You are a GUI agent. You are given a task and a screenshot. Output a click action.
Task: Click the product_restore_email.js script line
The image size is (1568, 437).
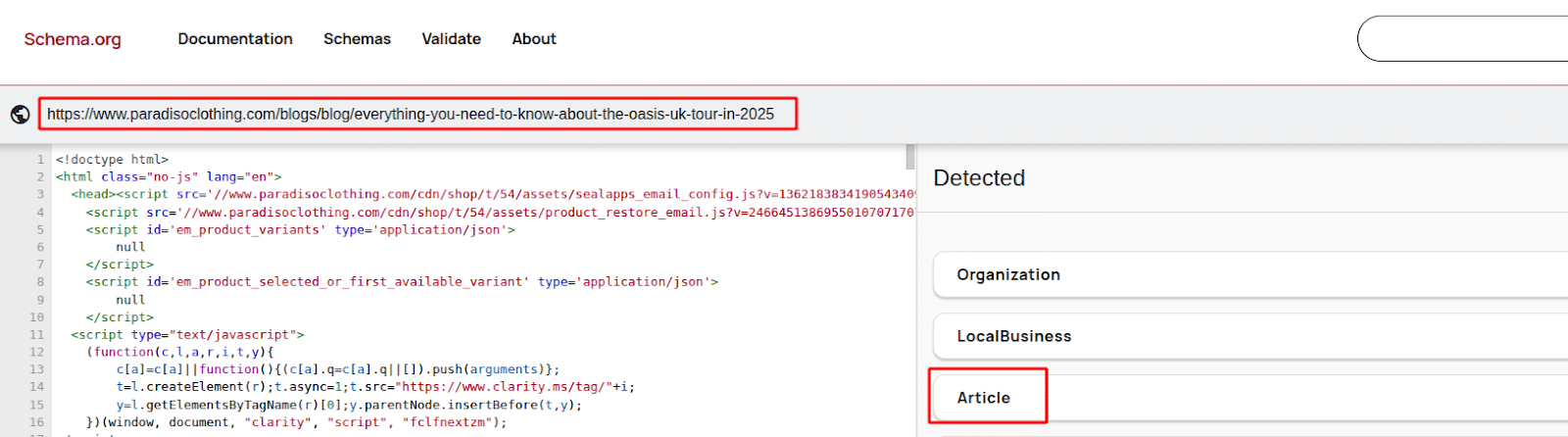point(501,212)
